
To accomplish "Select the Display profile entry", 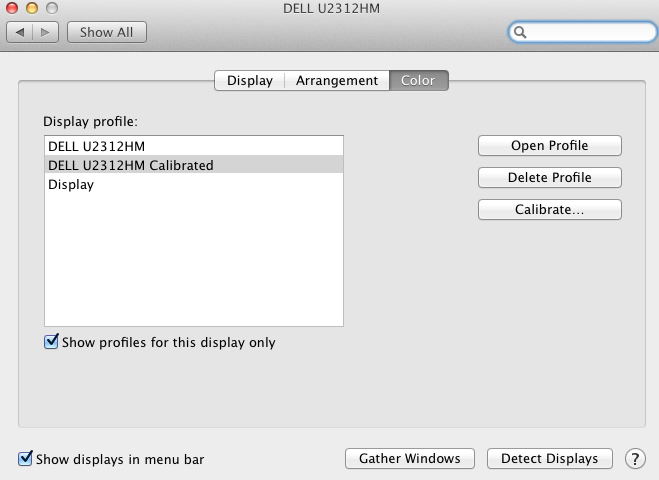I will pos(194,185).
